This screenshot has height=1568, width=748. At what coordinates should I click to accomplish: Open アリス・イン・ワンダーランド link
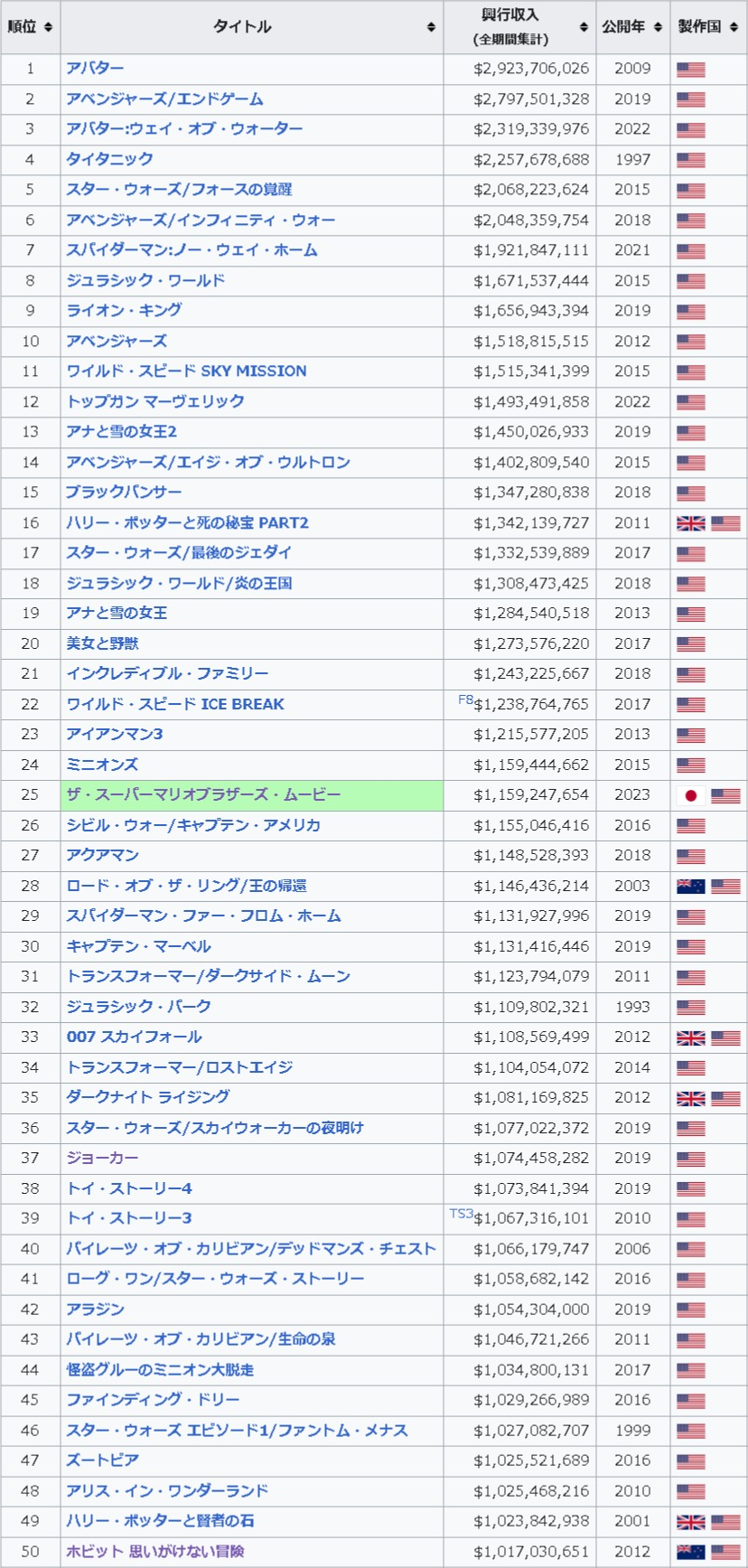pos(167,1490)
